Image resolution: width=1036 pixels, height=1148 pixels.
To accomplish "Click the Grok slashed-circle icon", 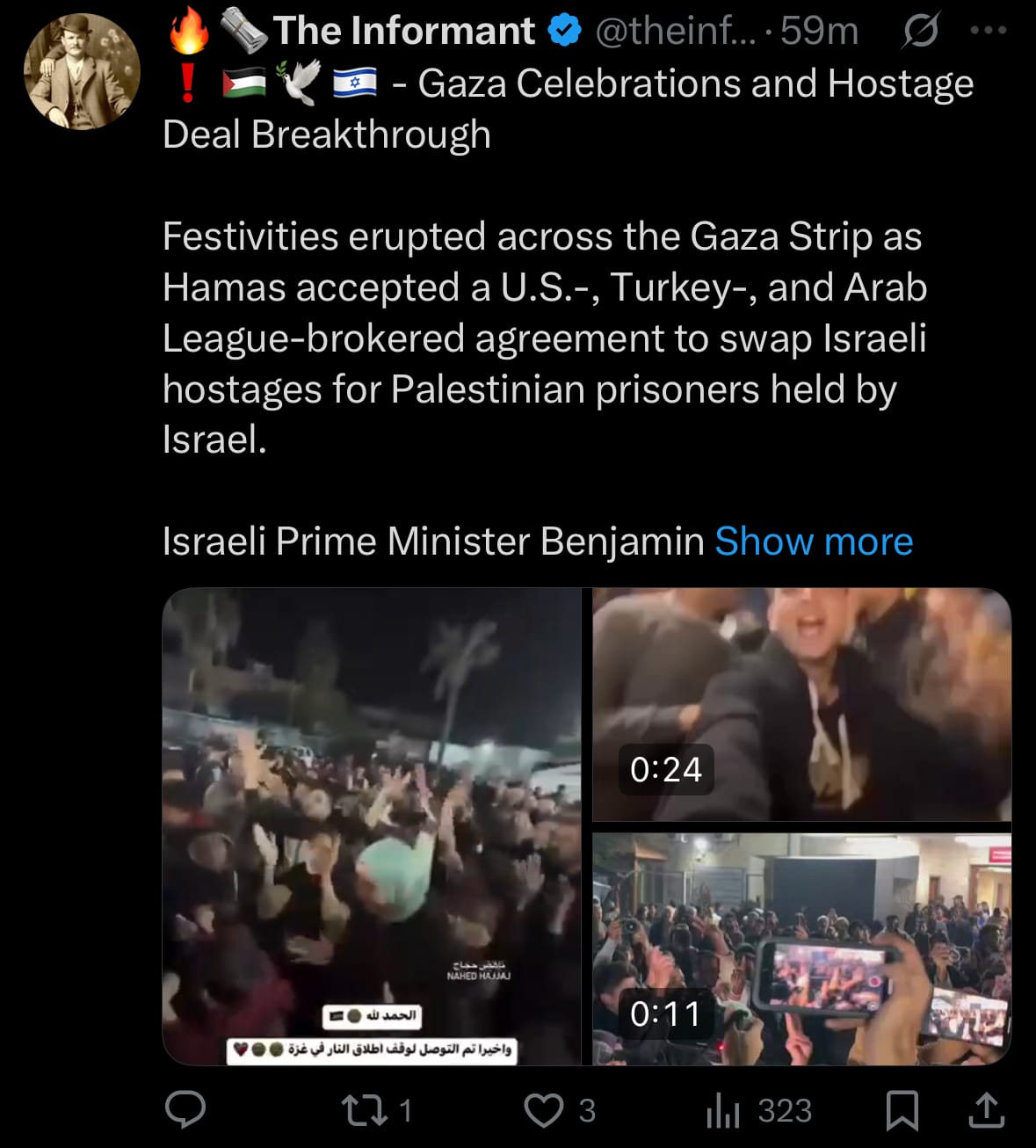I will pyautogui.click(x=920, y=31).
